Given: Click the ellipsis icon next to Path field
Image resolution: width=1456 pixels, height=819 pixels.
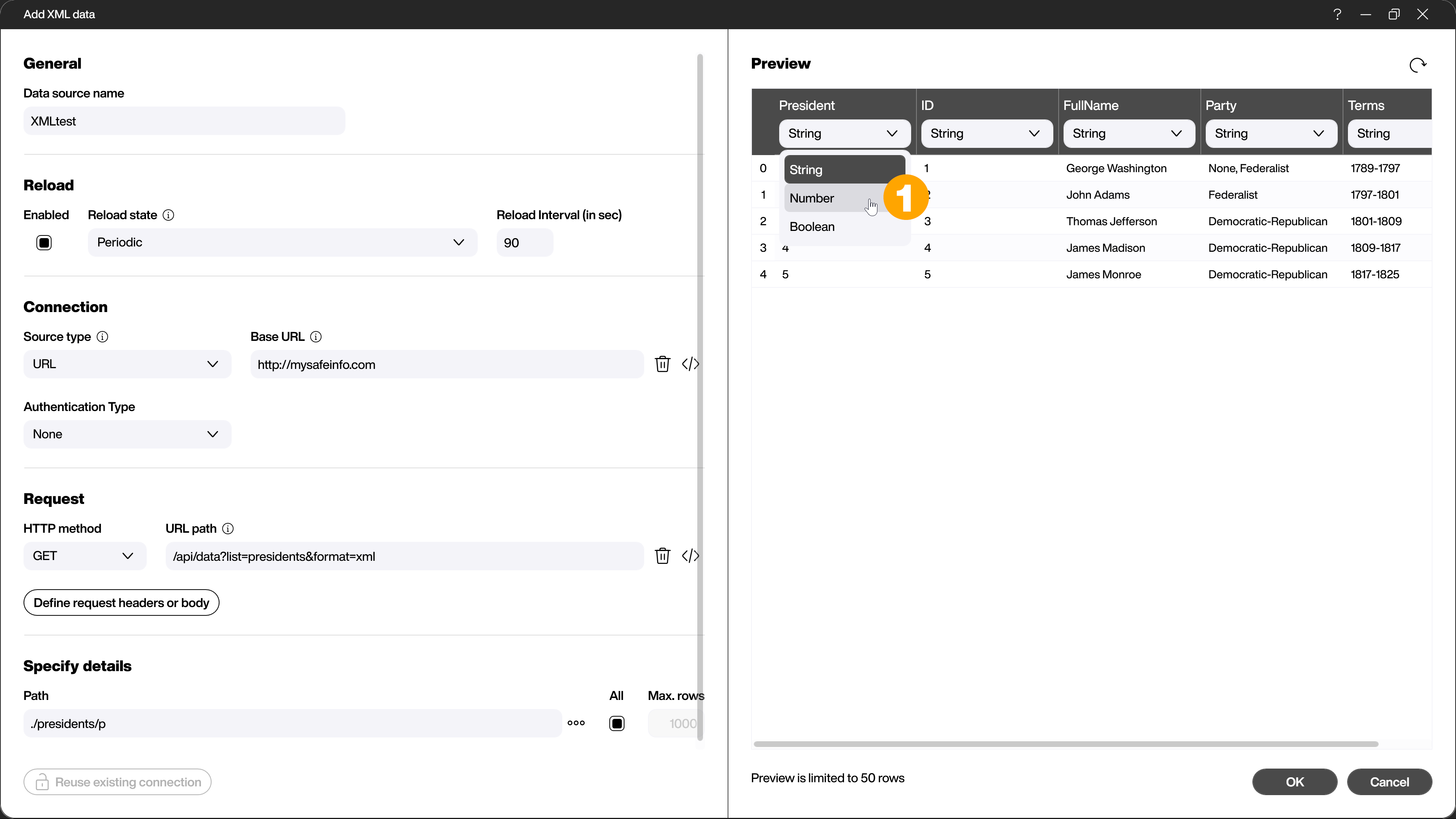Looking at the screenshot, I should click(577, 723).
